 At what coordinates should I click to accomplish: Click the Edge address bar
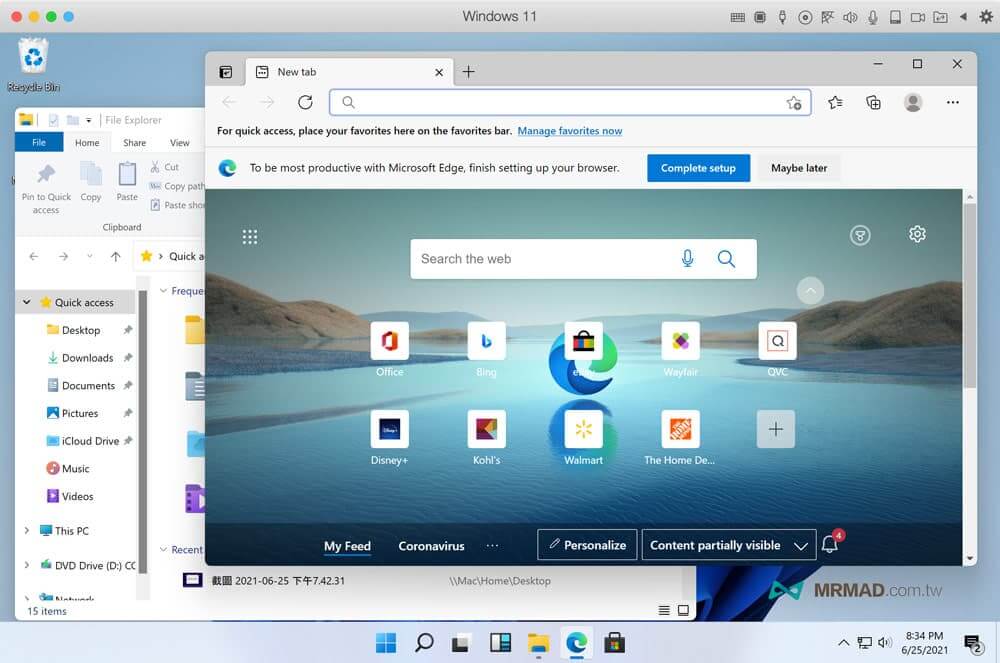click(570, 103)
